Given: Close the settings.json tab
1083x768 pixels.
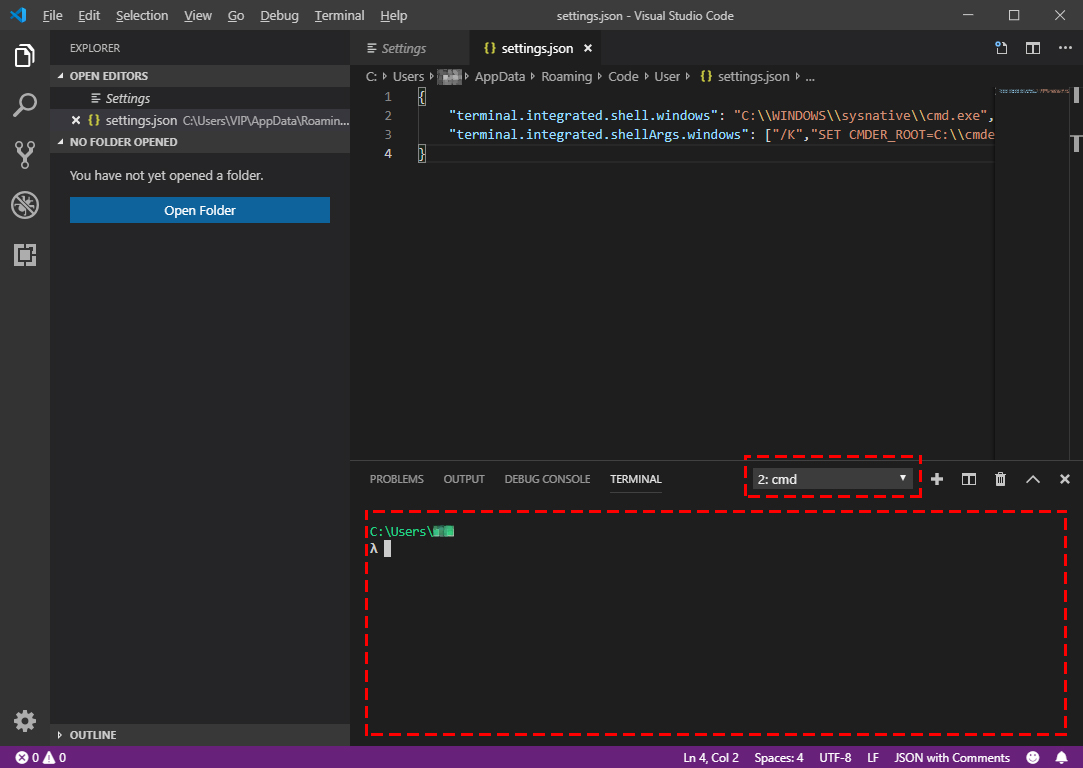Looking at the screenshot, I should pyautogui.click(x=588, y=48).
